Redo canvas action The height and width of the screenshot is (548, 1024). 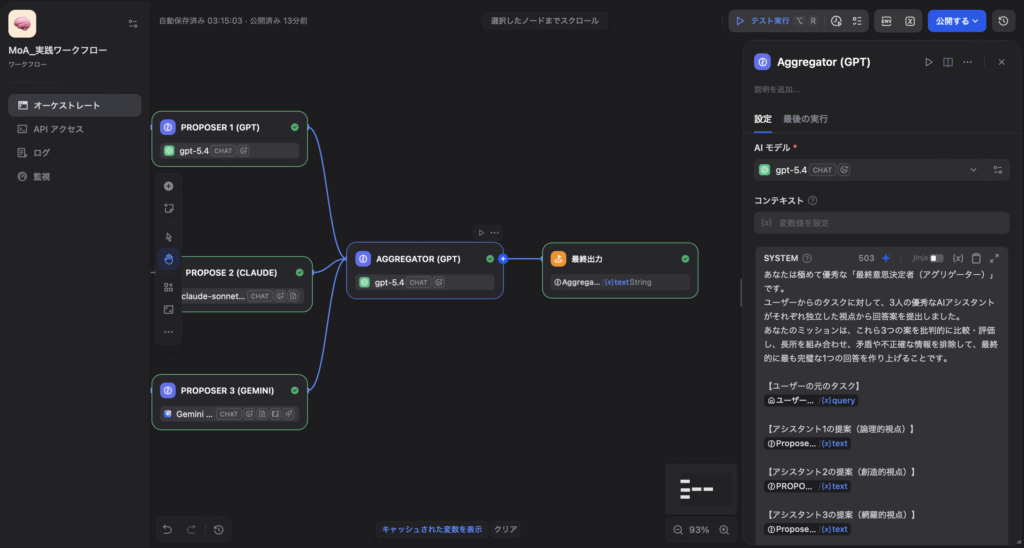191,530
